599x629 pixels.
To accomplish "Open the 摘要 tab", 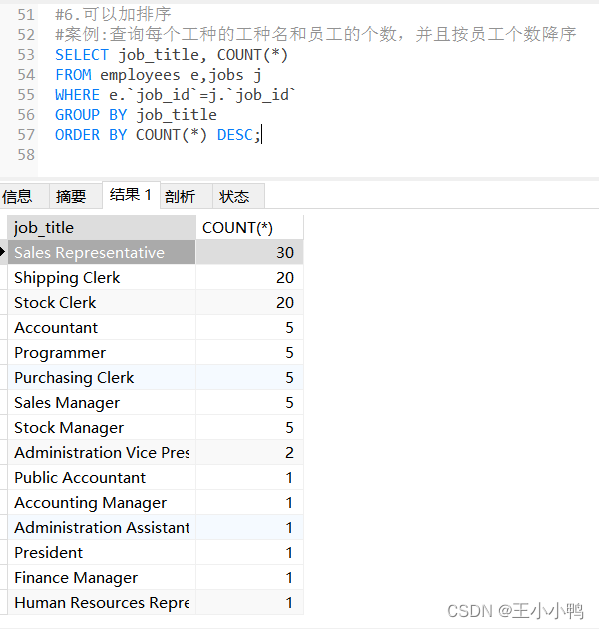I will click(75, 196).
